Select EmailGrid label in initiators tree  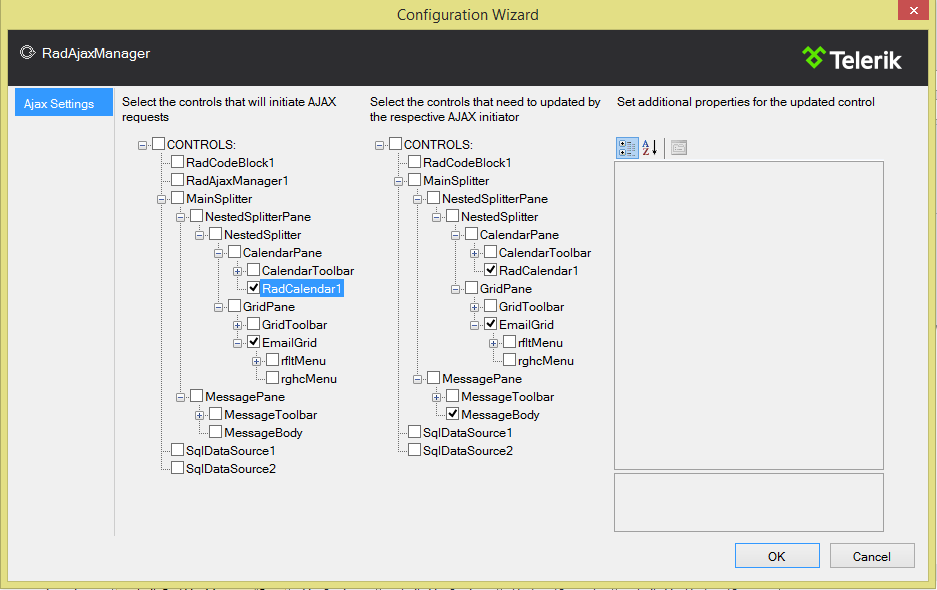[290, 343]
